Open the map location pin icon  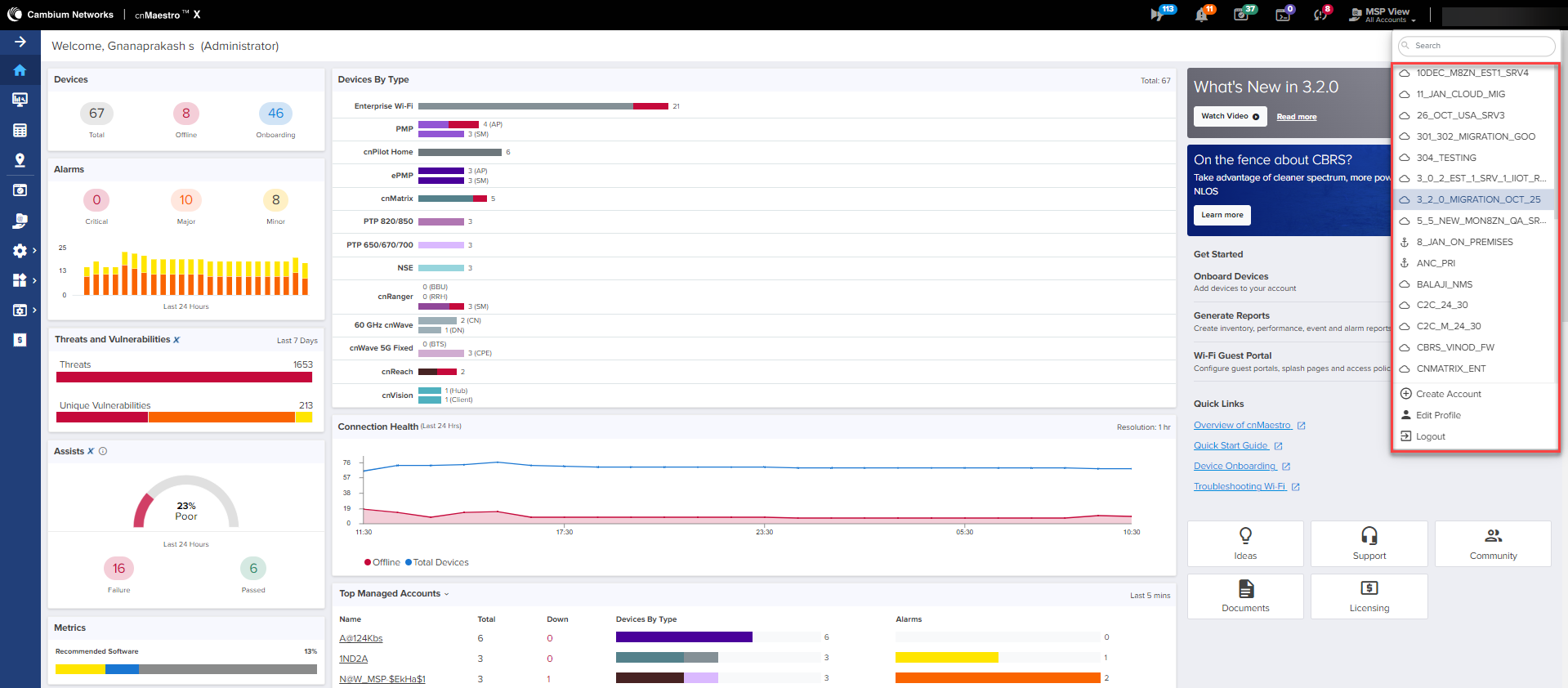point(20,160)
